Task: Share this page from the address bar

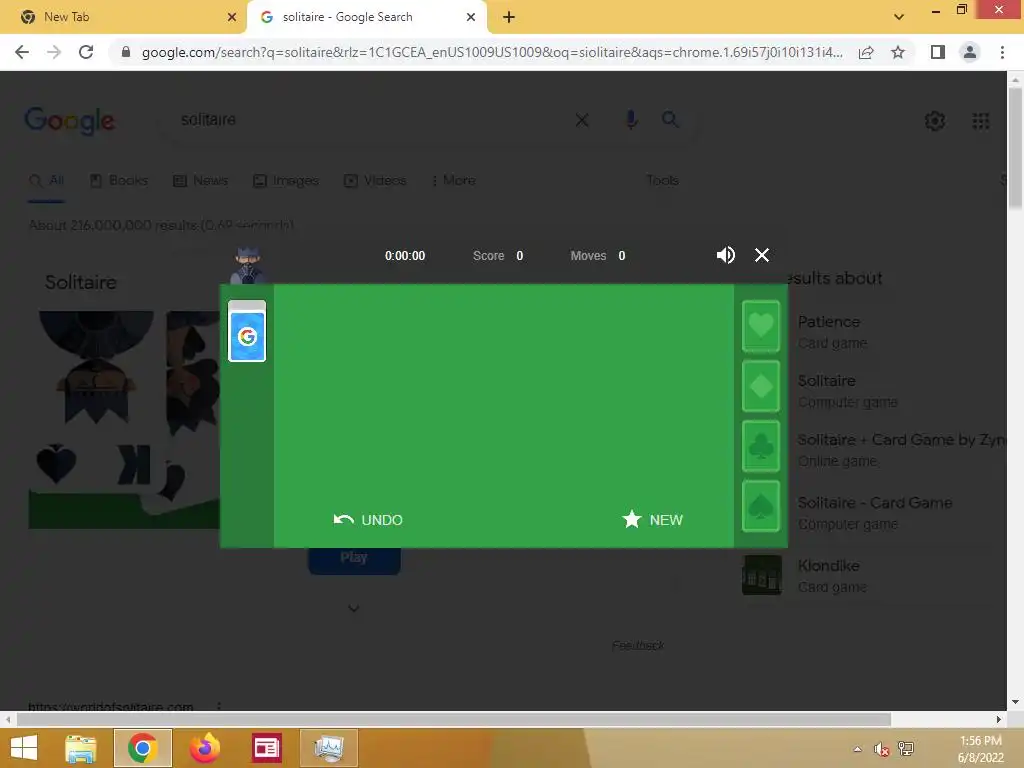Action: click(x=866, y=52)
